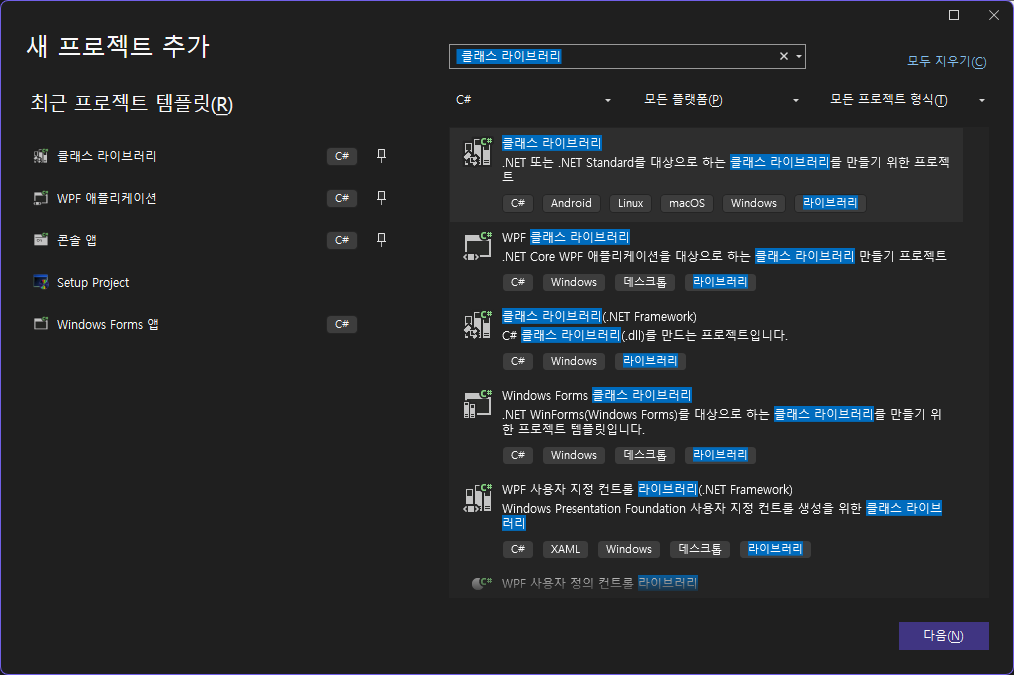Image resolution: width=1014 pixels, height=675 pixels.
Task: Click the 콘솔 앱 icon in recent list
Action: point(40,240)
